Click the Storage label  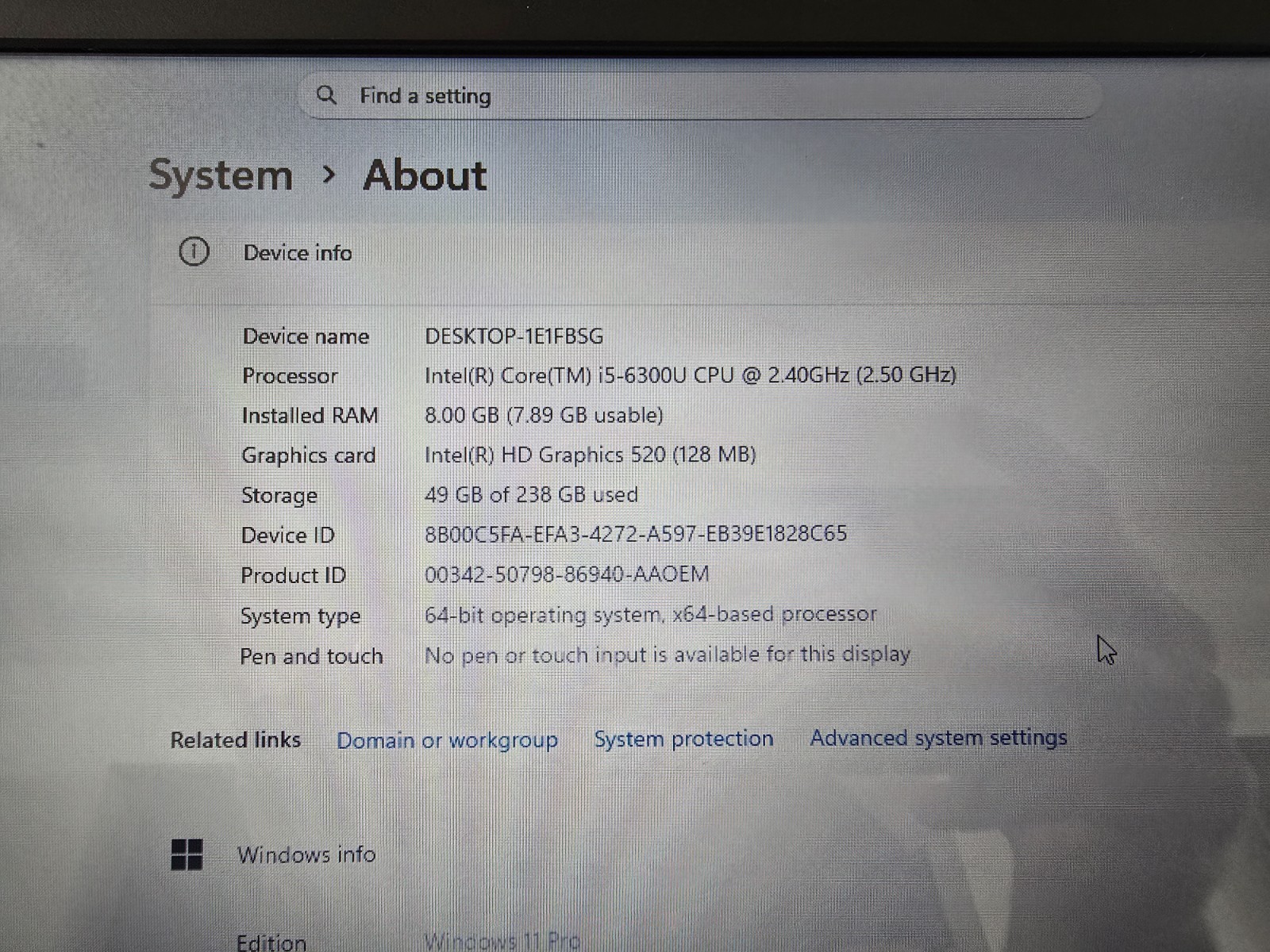tap(279, 496)
